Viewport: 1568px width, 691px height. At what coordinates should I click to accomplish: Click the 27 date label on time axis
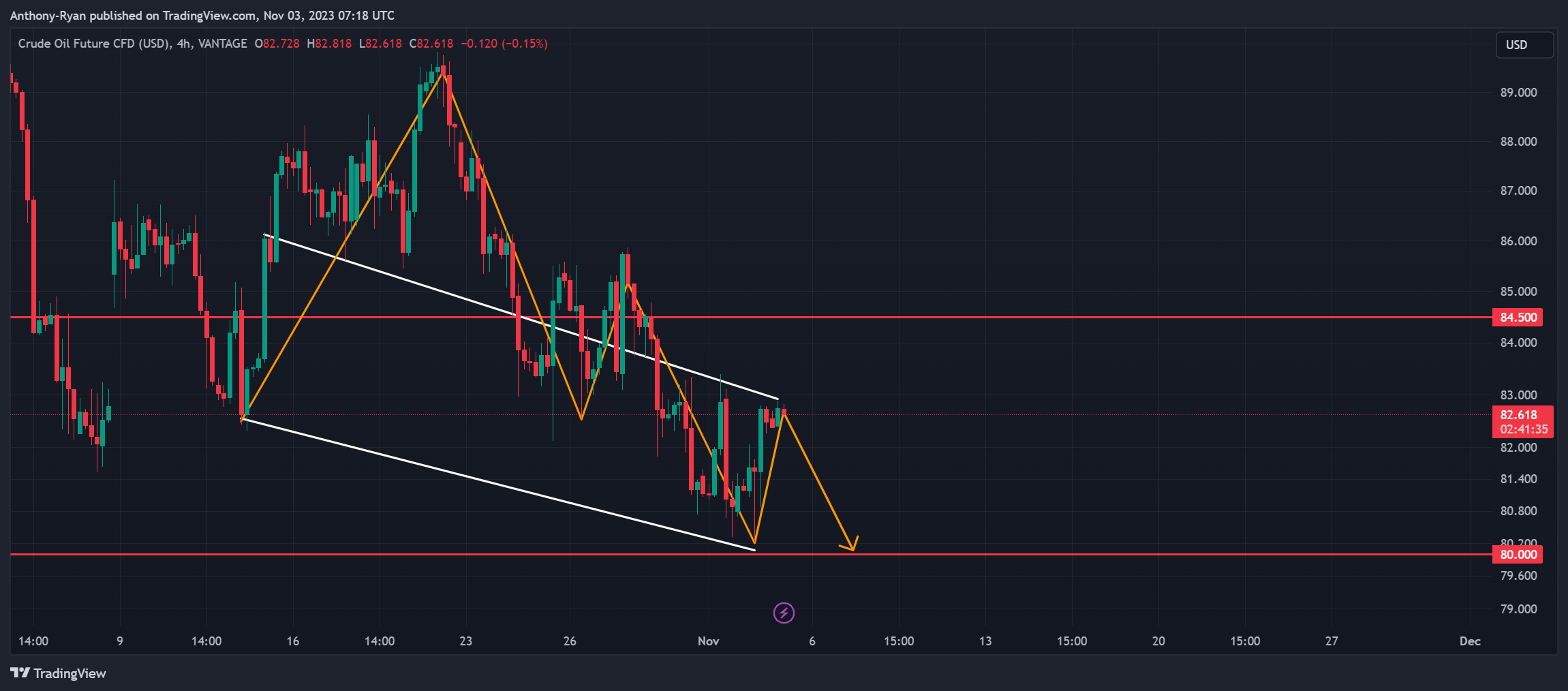(1332, 641)
